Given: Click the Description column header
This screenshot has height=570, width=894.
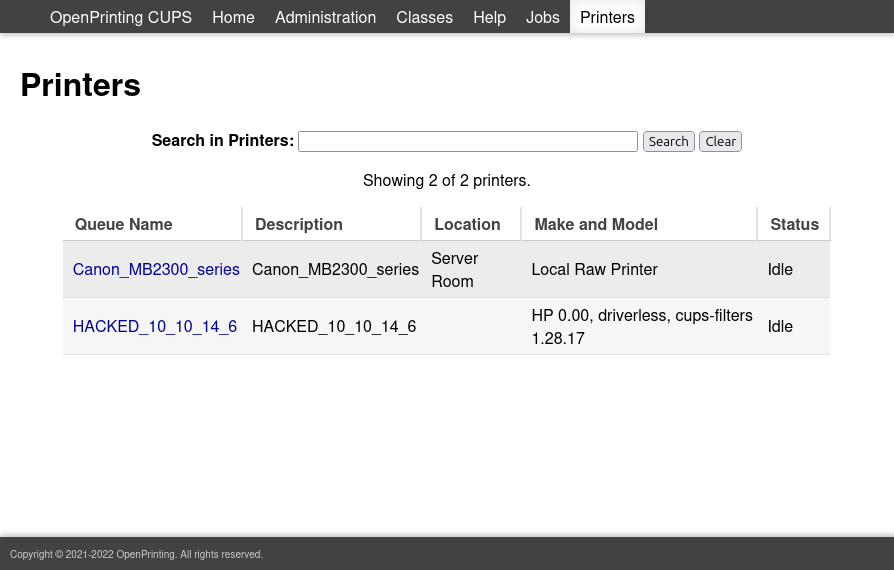Looking at the screenshot, I should 299,224.
